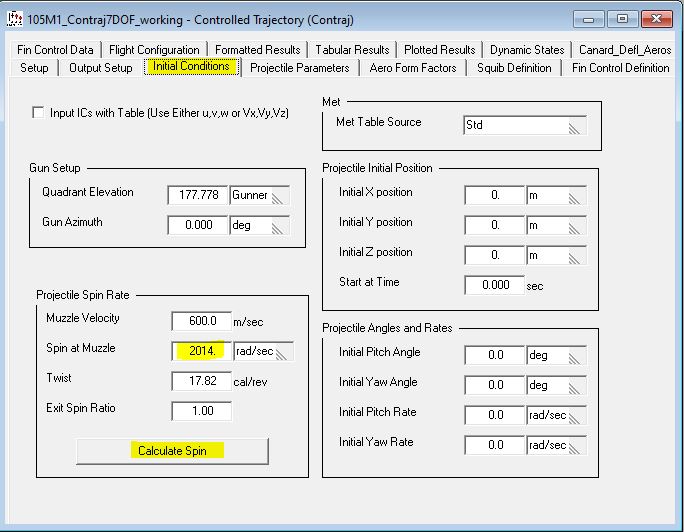Open the Met Table Source dropdown
The height and width of the screenshot is (532, 684).
[x=574, y=126]
